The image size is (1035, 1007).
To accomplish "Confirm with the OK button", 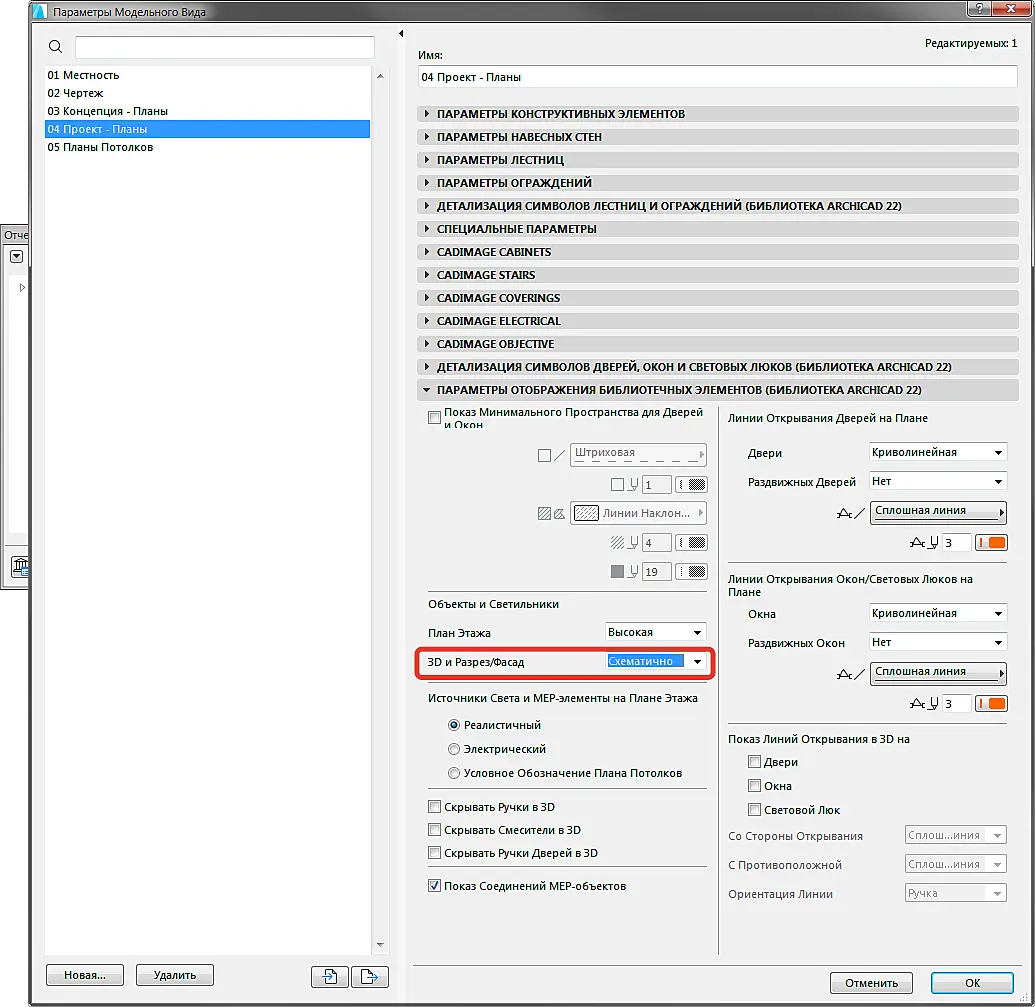I will click(972, 983).
